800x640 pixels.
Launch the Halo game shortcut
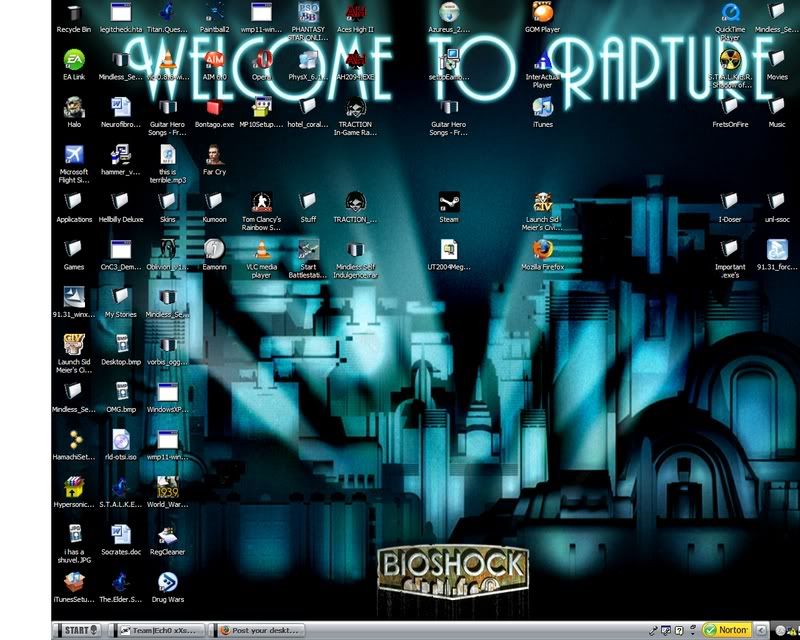(74, 106)
